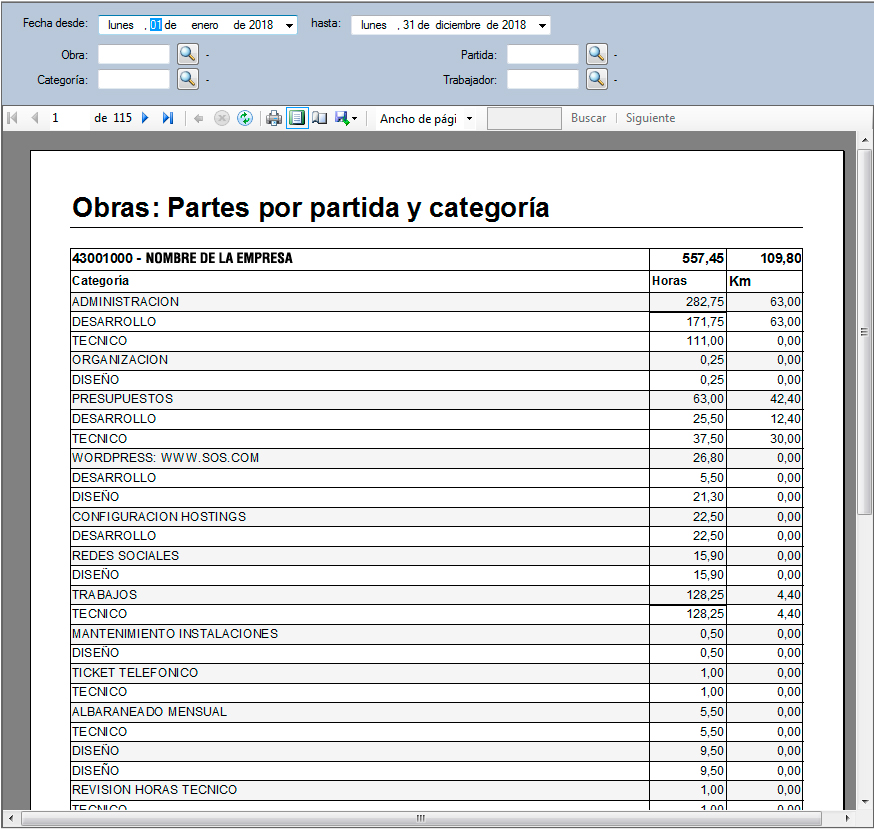Go to first report page
The width and height of the screenshot is (874, 830).
pyautogui.click(x=12, y=118)
